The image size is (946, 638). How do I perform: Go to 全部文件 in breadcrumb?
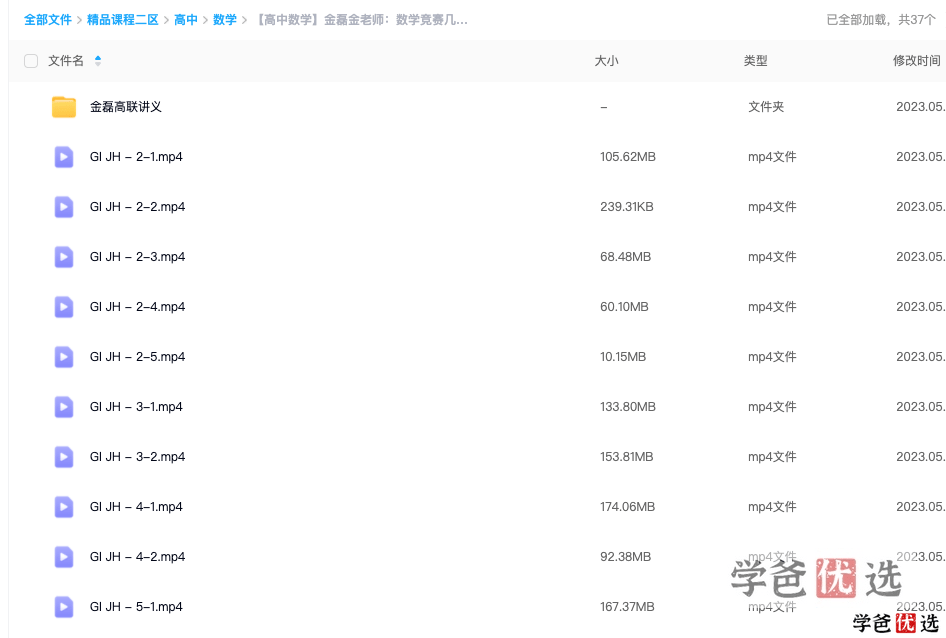48,20
